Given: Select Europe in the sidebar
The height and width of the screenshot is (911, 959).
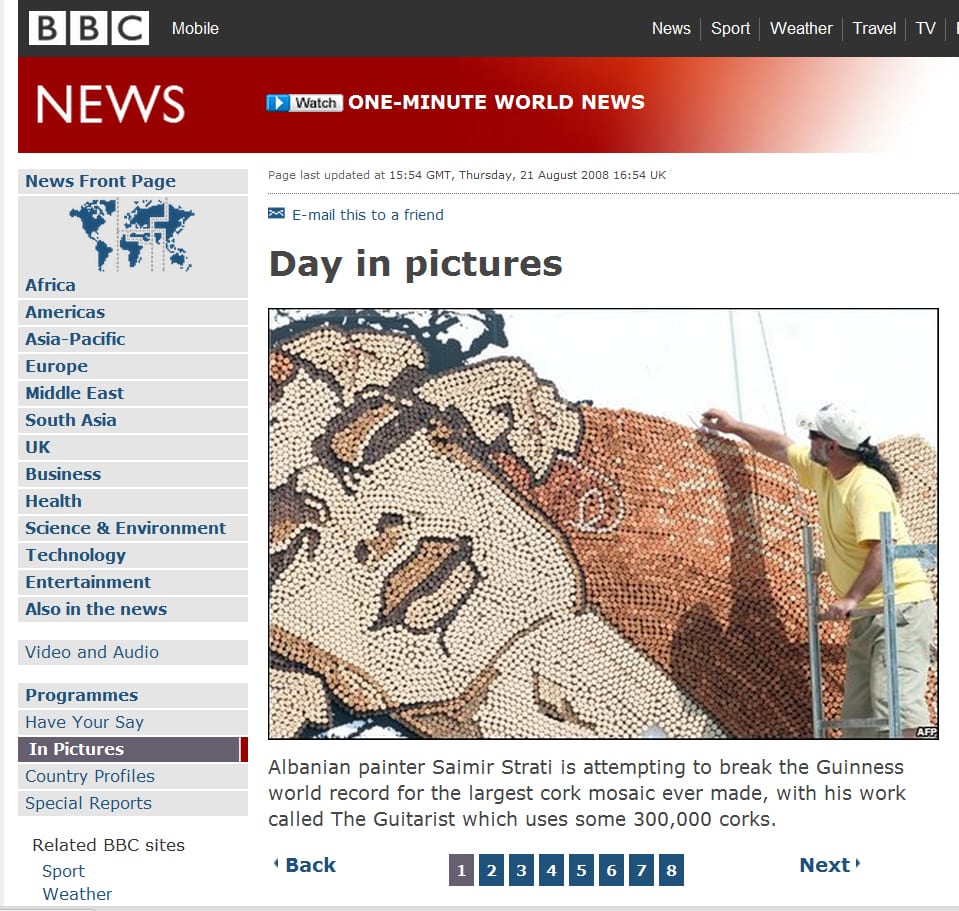Looking at the screenshot, I should click(x=133, y=366).
